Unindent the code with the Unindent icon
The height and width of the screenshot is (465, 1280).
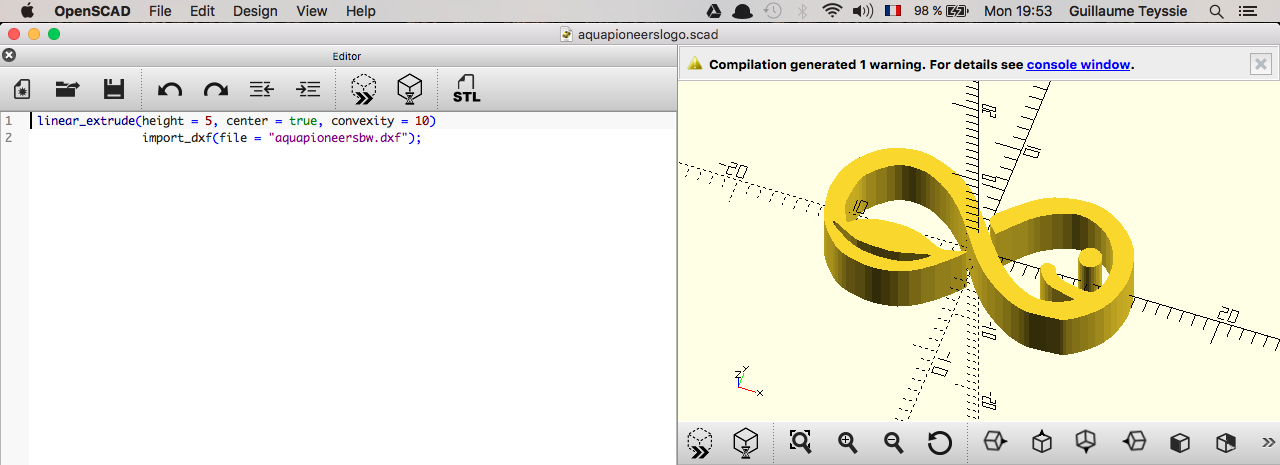pyautogui.click(x=262, y=89)
